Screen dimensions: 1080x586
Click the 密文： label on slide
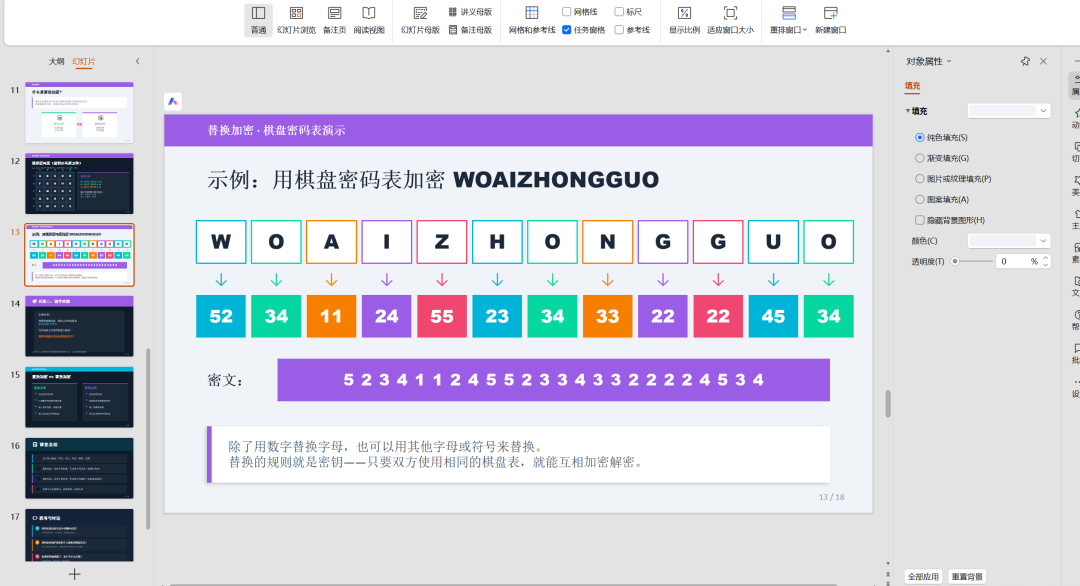[225, 380]
